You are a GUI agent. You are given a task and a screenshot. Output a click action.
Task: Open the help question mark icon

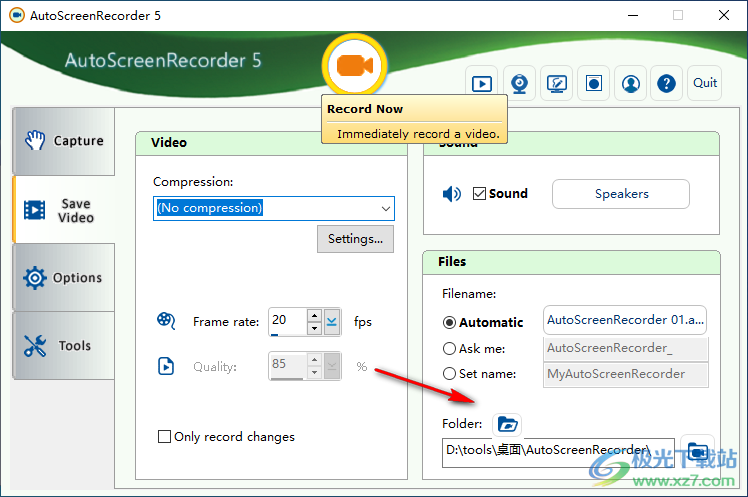coord(666,84)
